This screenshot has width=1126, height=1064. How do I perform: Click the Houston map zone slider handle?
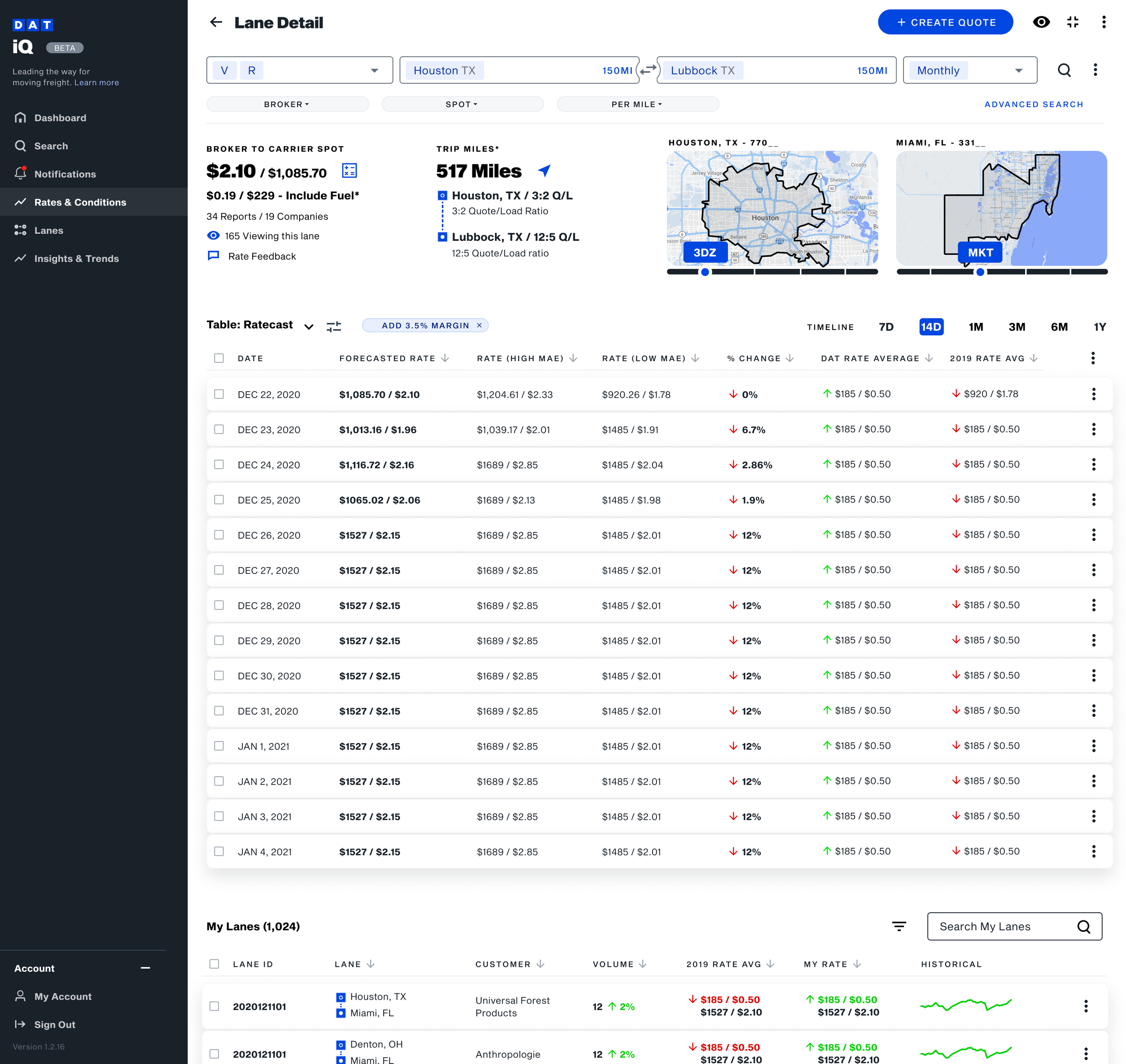[x=704, y=272]
